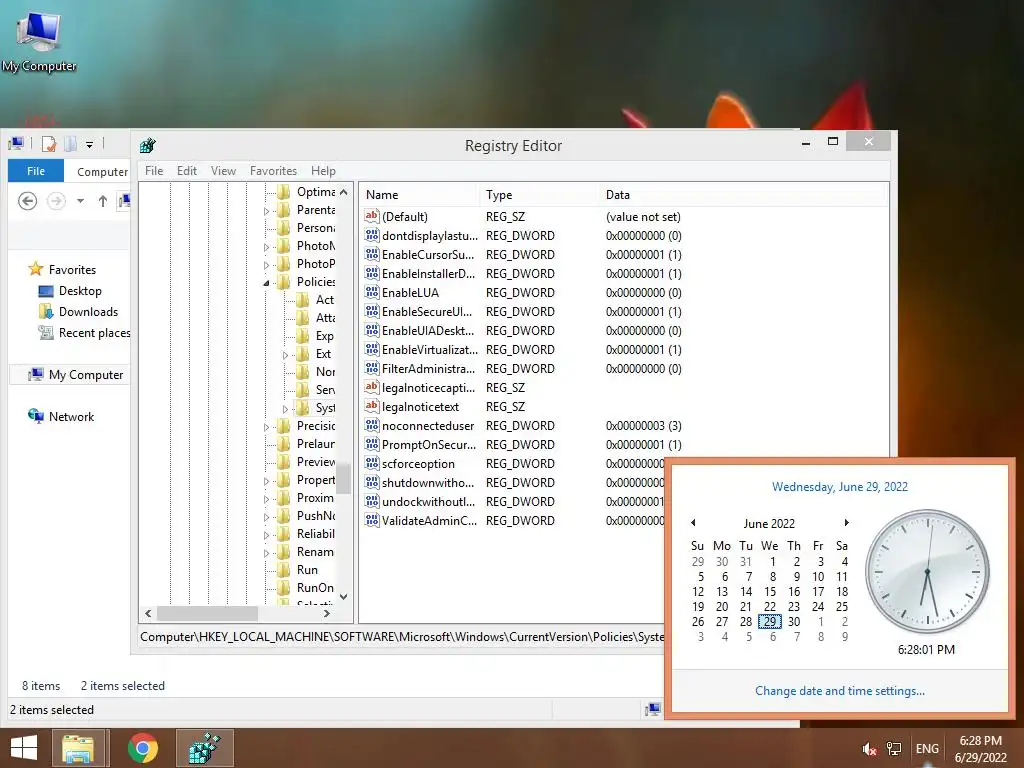Click tree scrollbar down arrow
This screenshot has height=768, width=1024.
[344, 596]
